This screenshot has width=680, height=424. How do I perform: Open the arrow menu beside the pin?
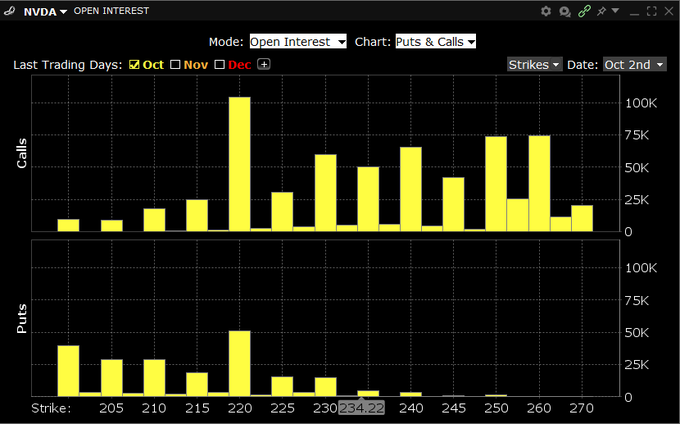(x=615, y=11)
